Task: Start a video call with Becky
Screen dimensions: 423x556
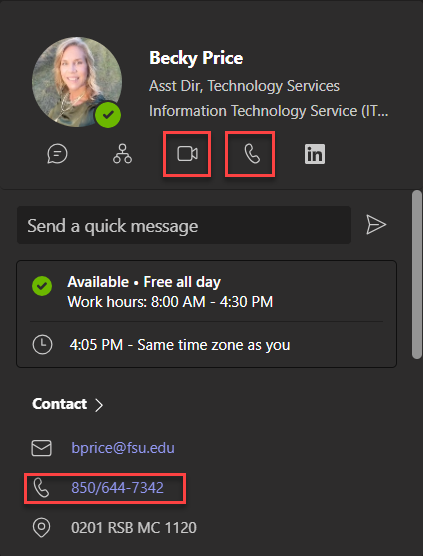Action: (x=187, y=154)
